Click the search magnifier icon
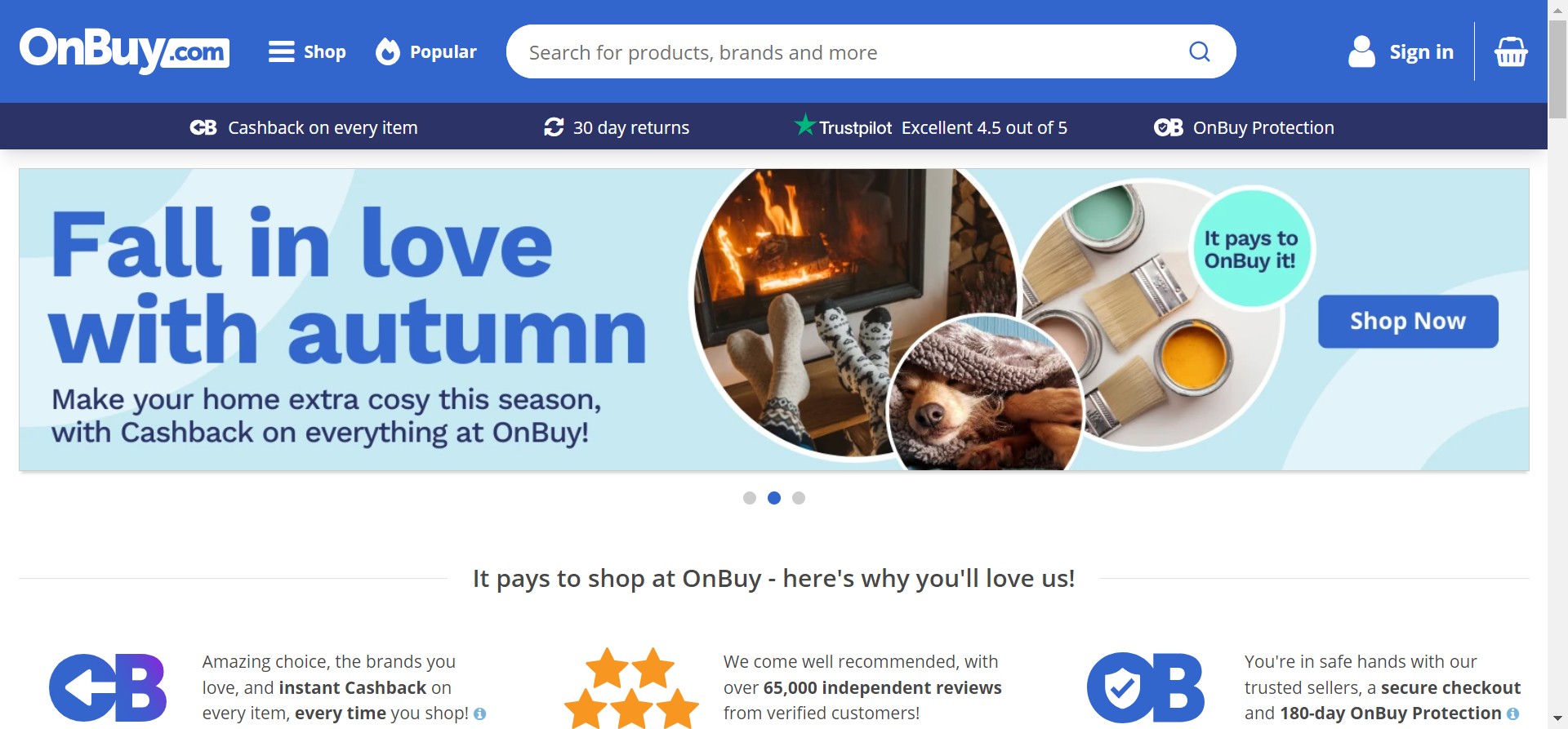Viewport: 1568px width, 729px height. tap(1199, 51)
